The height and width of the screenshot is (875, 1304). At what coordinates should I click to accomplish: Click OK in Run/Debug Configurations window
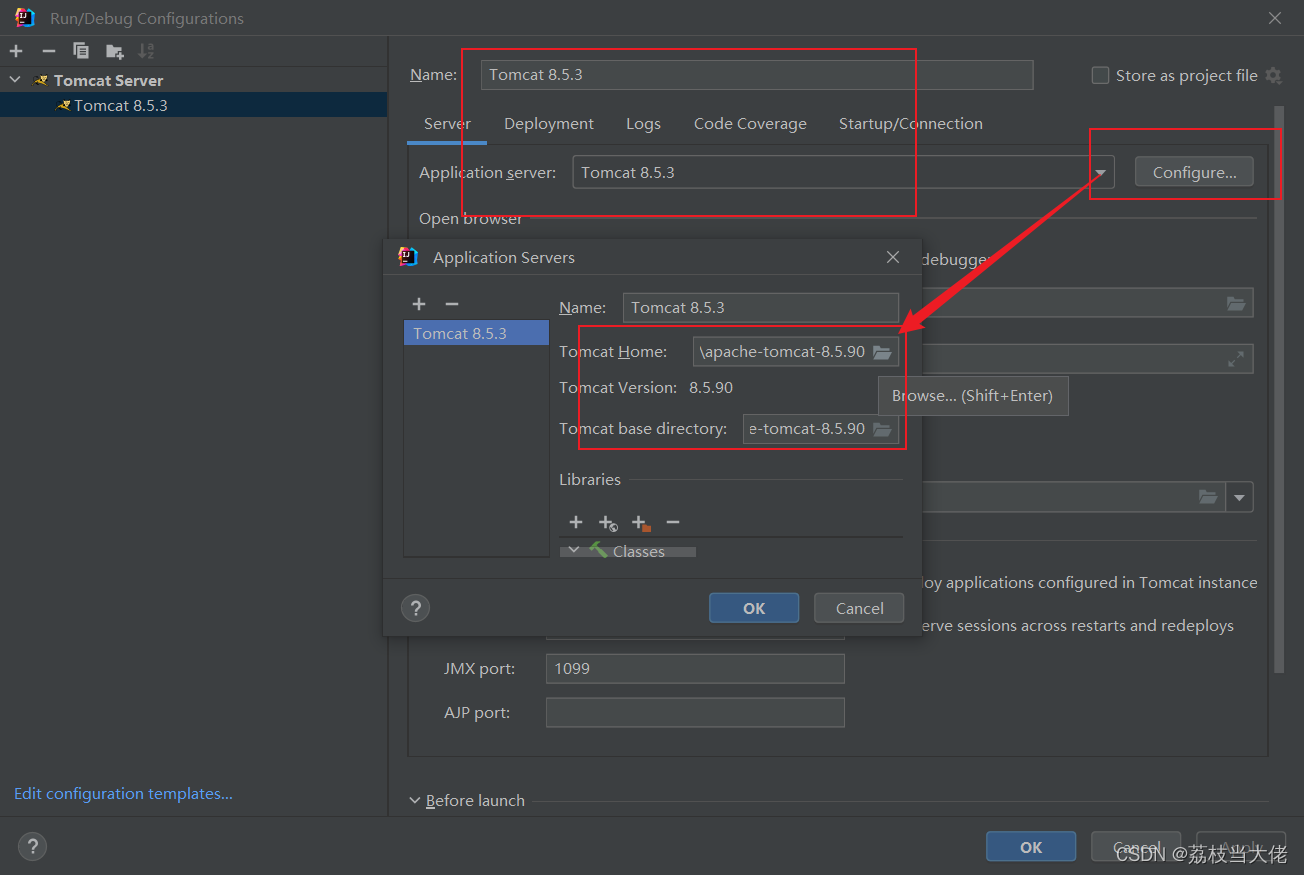1031,847
